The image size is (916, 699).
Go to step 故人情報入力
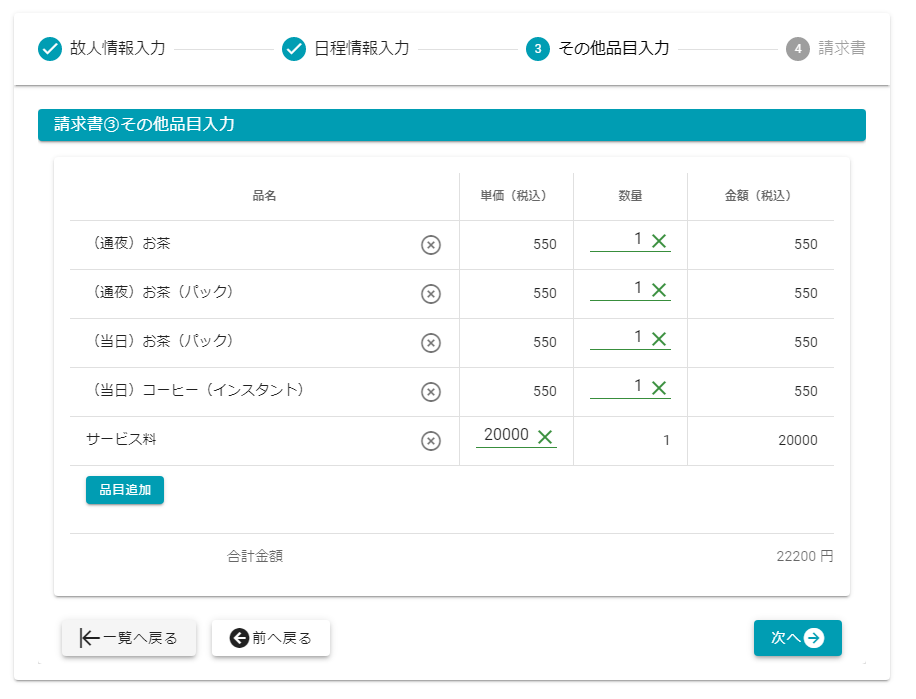(101, 48)
